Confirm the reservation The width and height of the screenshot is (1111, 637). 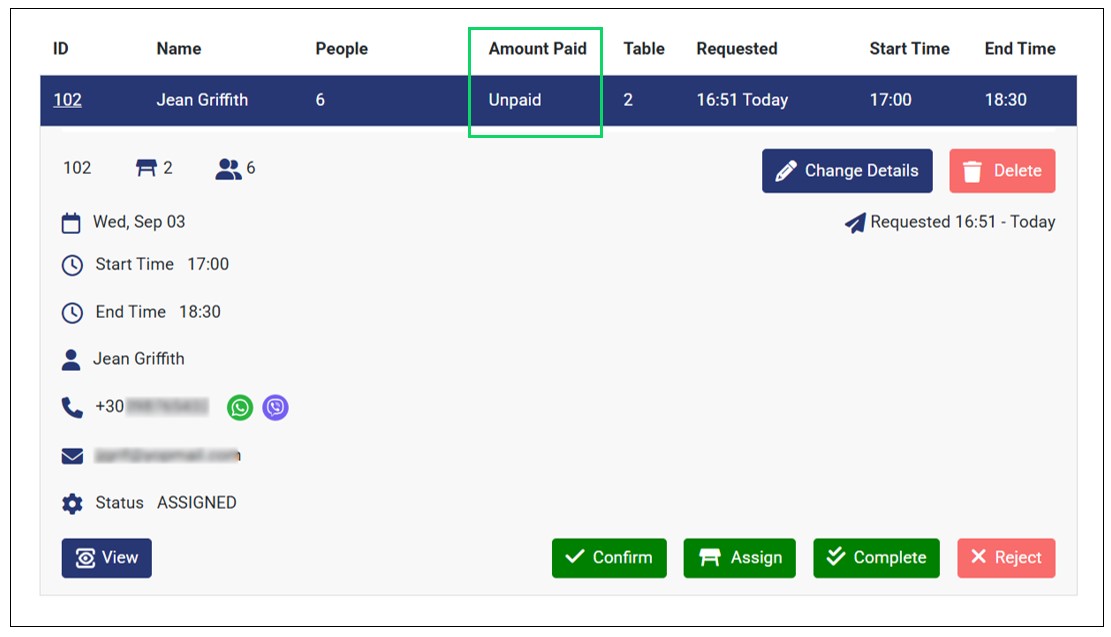[609, 558]
